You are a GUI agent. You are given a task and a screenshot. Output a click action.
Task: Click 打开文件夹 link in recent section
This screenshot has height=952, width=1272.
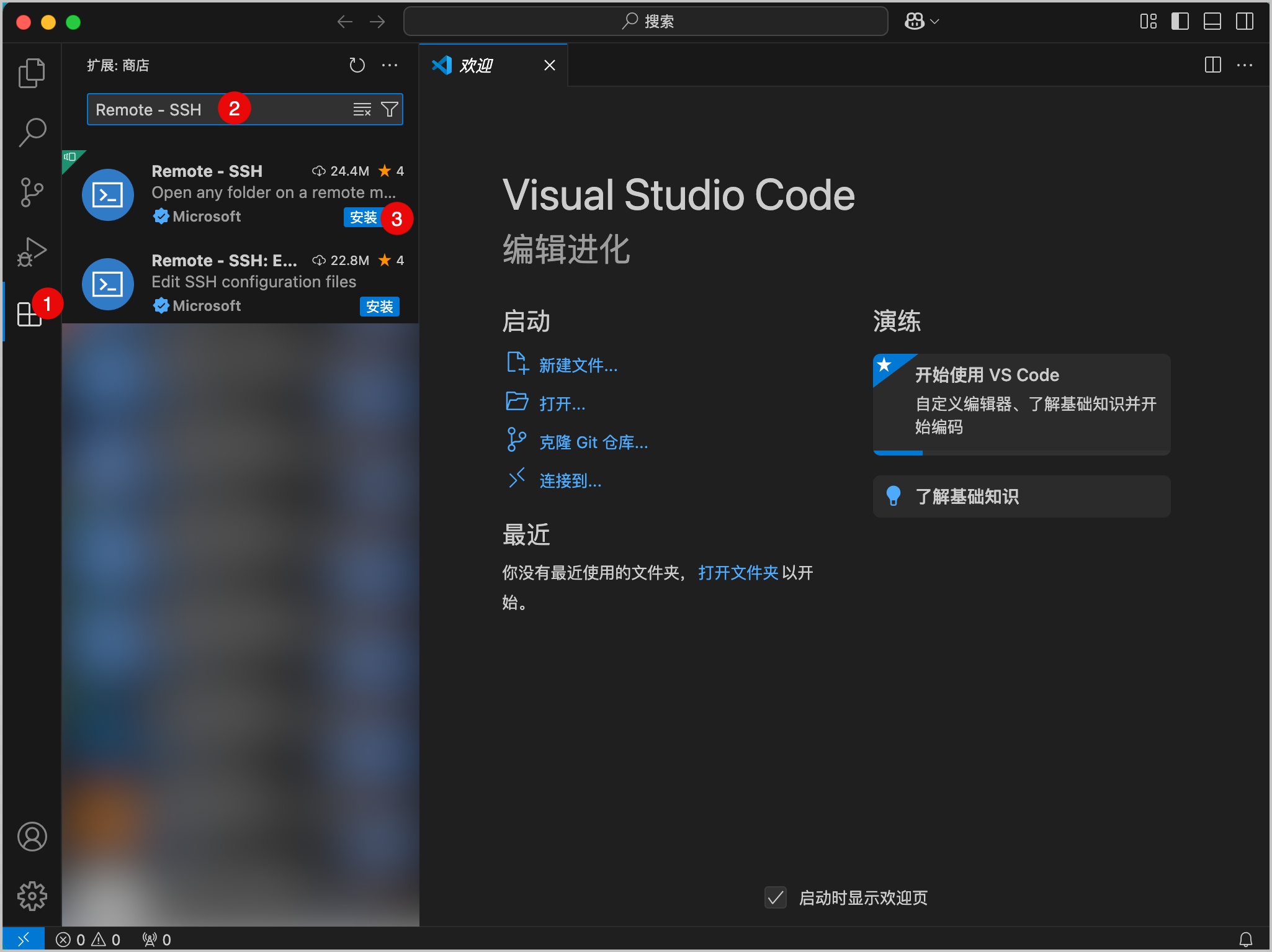click(738, 573)
